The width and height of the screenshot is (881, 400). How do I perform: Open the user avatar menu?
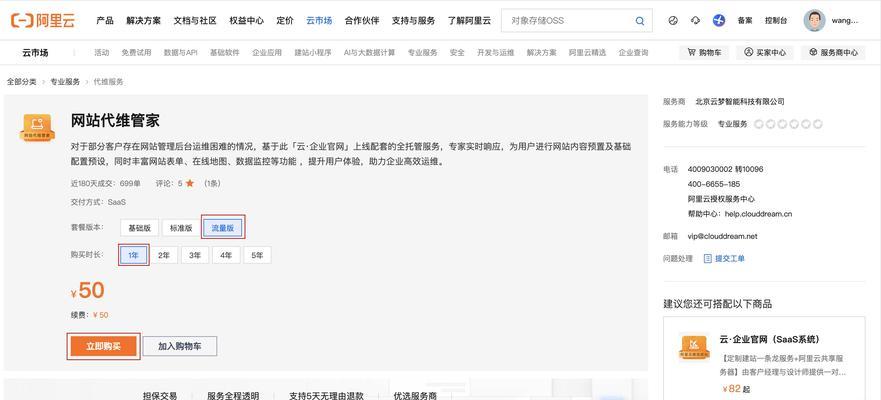coord(814,21)
